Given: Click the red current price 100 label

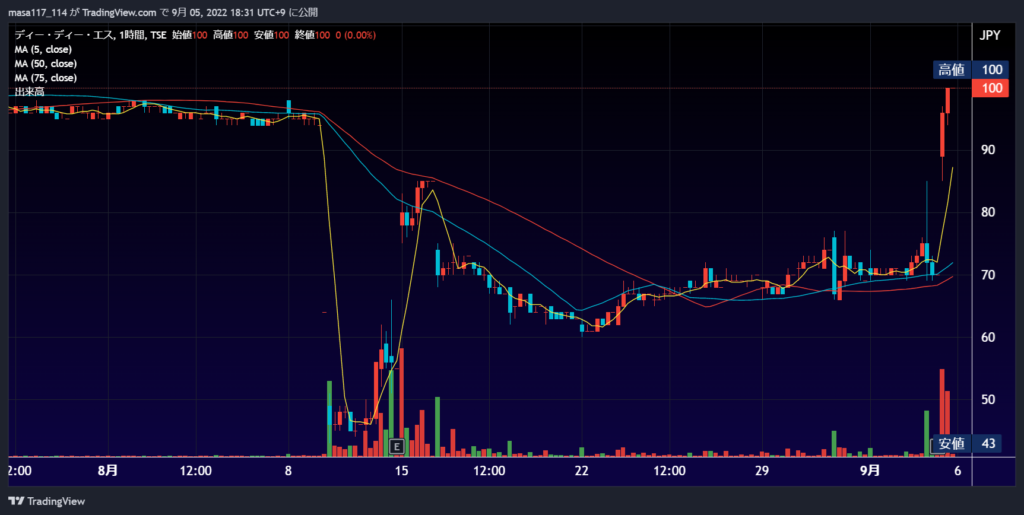Looking at the screenshot, I should point(990,88).
